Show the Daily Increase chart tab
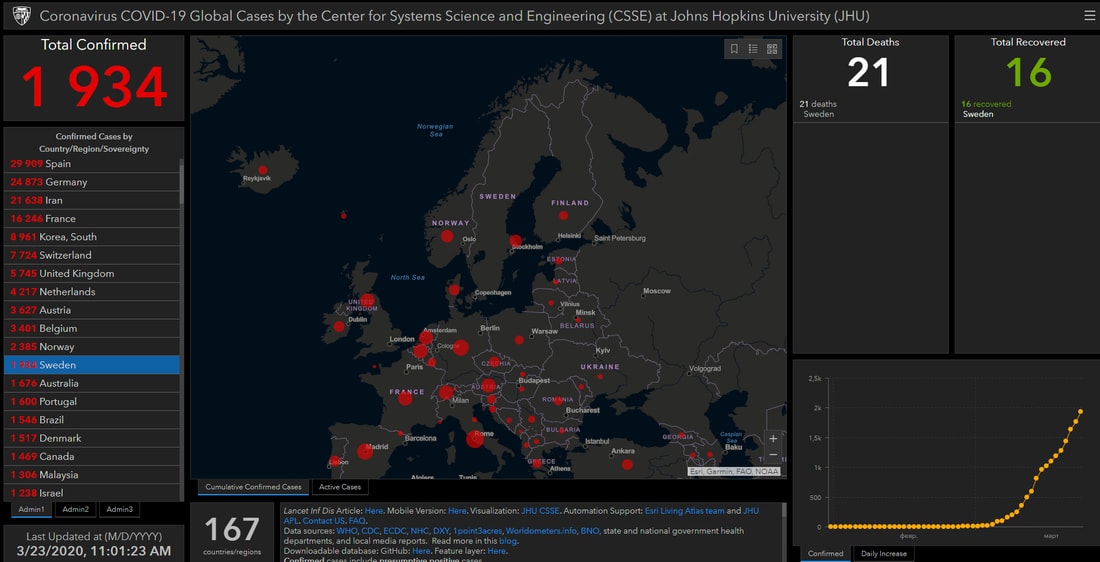The image size is (1100, 562). (883, 554)
